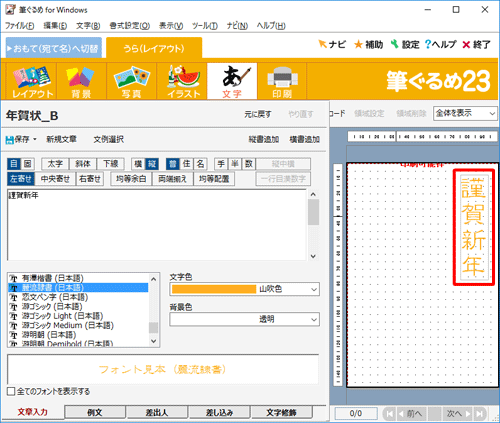Align text 左寄せ left
500x423 pixels.
point(21,179)
